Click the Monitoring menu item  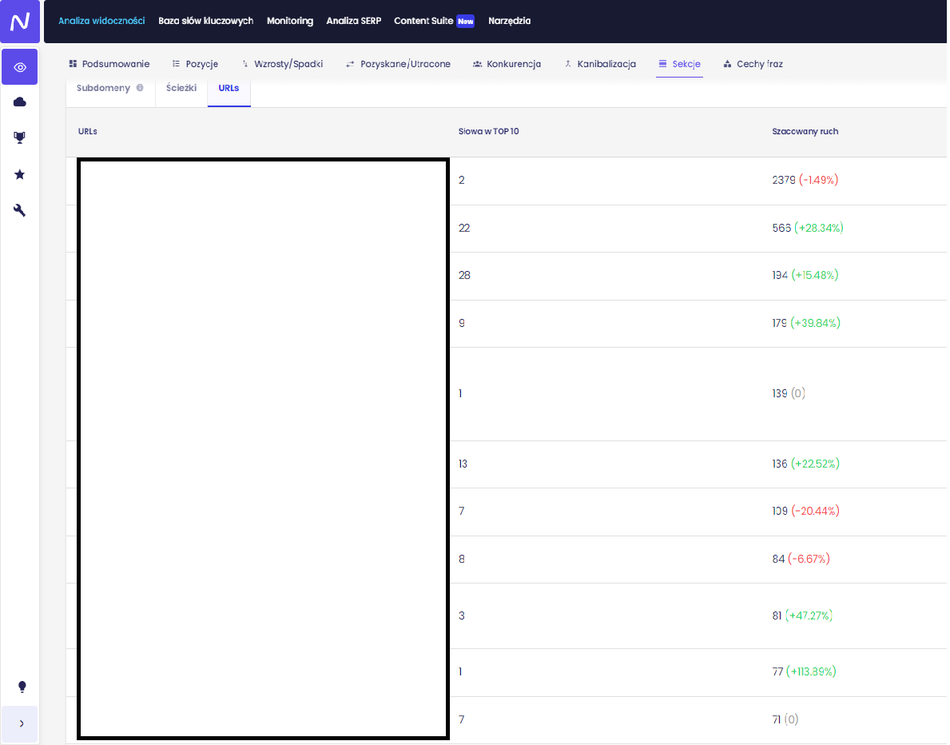[289, 21]
